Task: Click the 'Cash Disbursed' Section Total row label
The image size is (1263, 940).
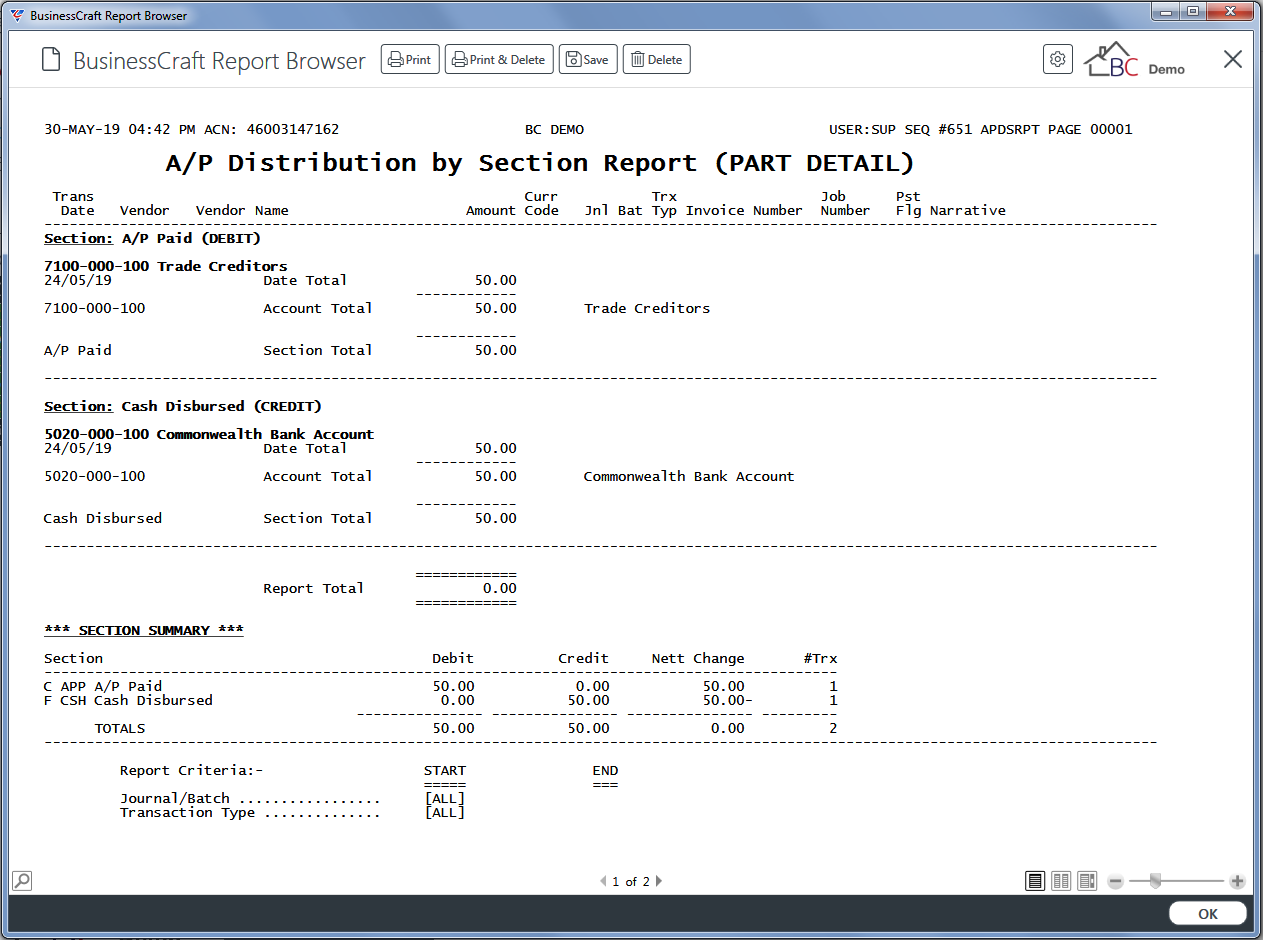Action: [103, 518]
